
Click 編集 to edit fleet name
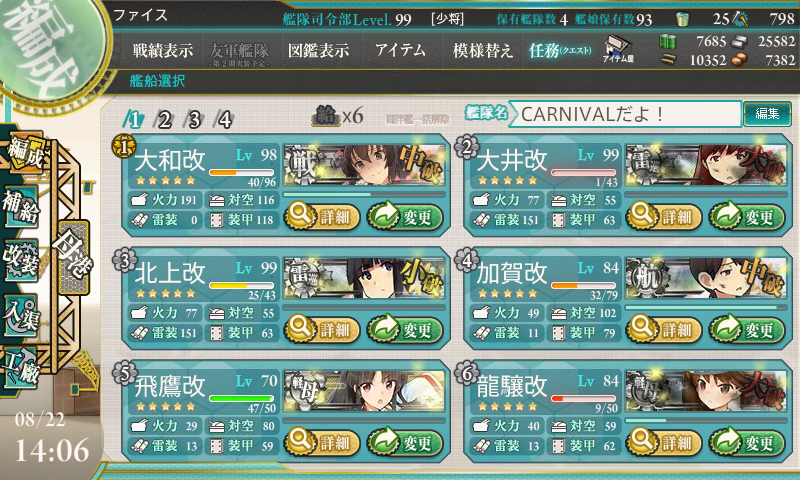(767, 114)
